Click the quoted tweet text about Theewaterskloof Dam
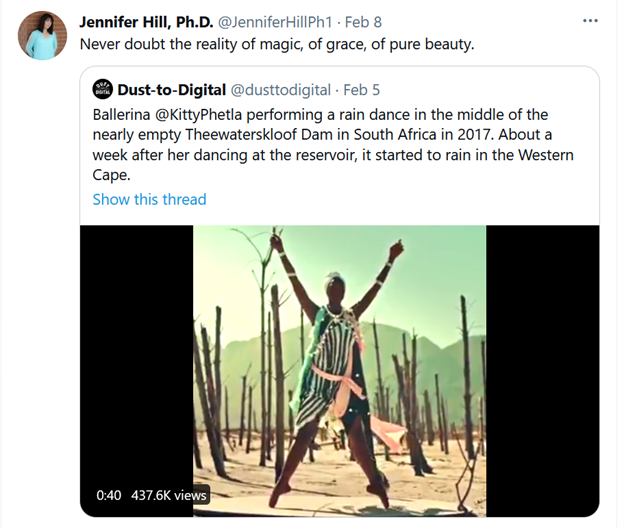The image size is (624, 528). 333,145
